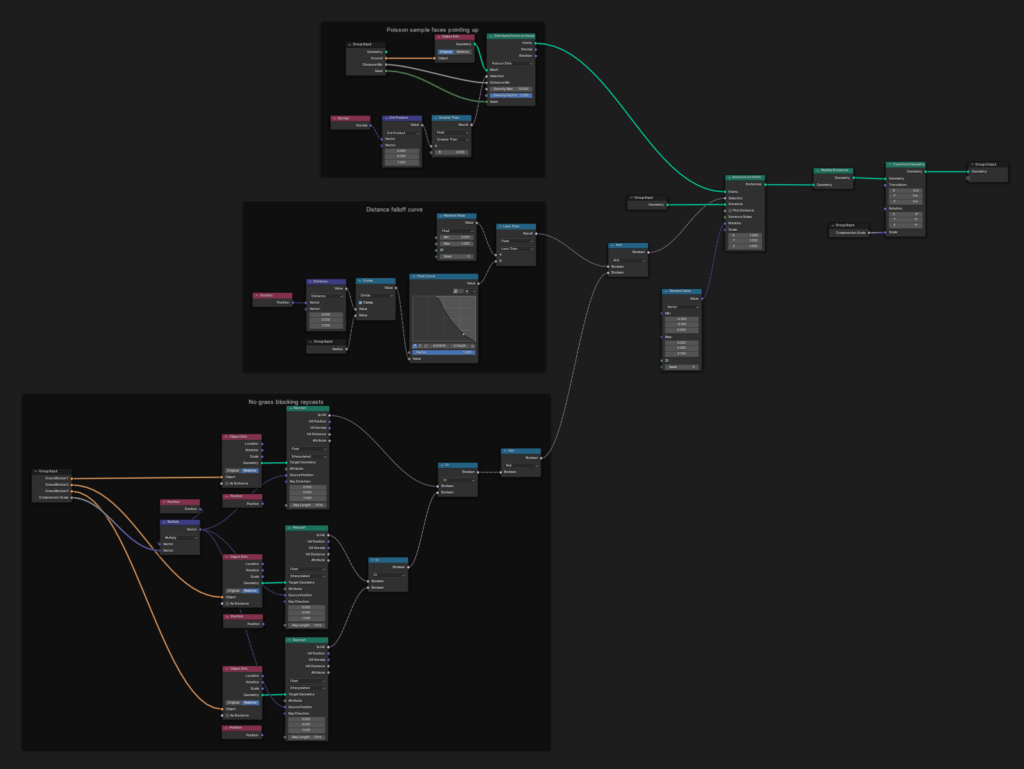Open the Greater Than operation dropdown
1024x769 pixels.
coord(452,139)
